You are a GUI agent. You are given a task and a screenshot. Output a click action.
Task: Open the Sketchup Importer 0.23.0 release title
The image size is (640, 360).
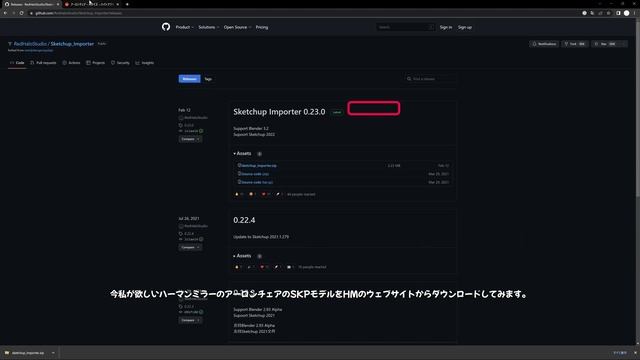pyautogui.click(x=279, y=112)
